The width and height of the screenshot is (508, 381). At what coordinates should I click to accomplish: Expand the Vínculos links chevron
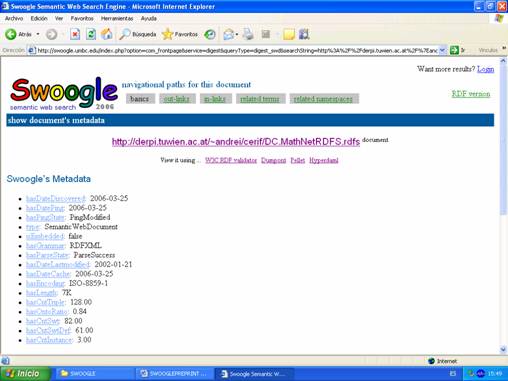coord(504,49)
